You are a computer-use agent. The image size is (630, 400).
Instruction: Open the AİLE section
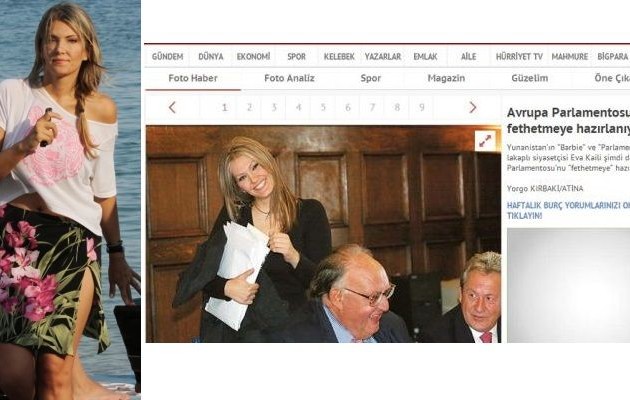coord(468,57)
